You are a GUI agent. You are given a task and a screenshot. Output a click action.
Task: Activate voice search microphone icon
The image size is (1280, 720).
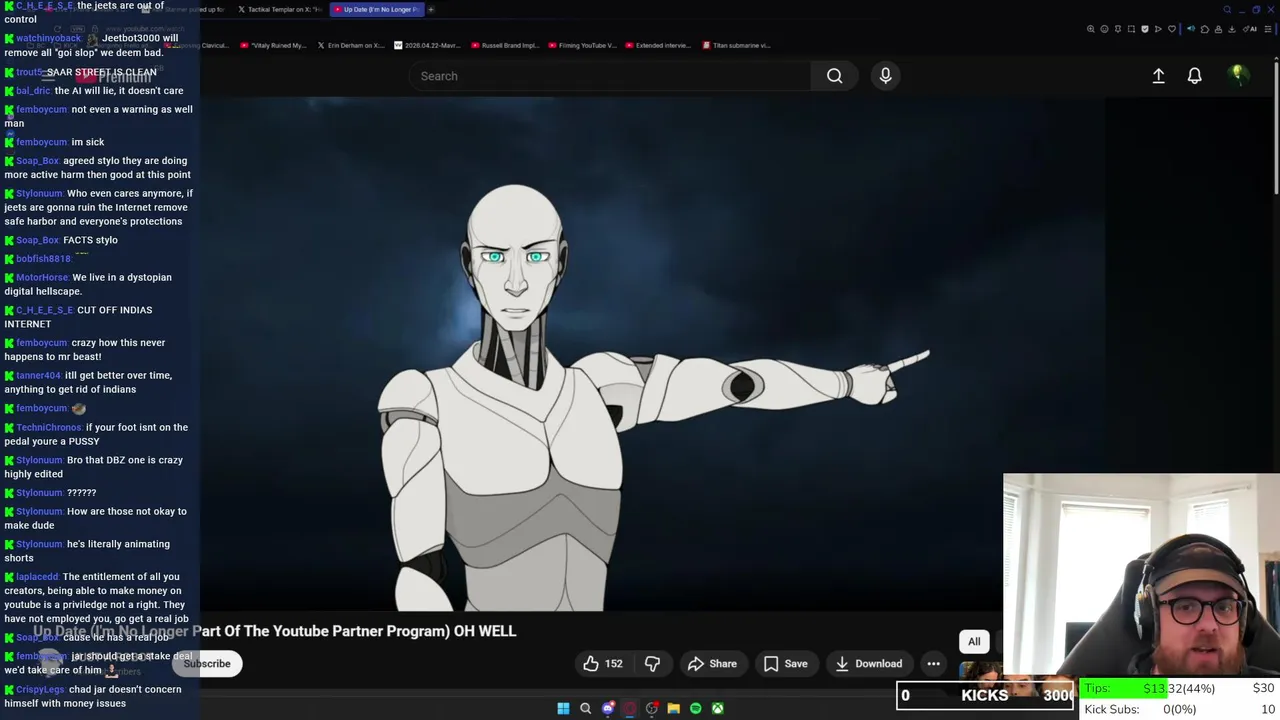click(x=885, y=76)
